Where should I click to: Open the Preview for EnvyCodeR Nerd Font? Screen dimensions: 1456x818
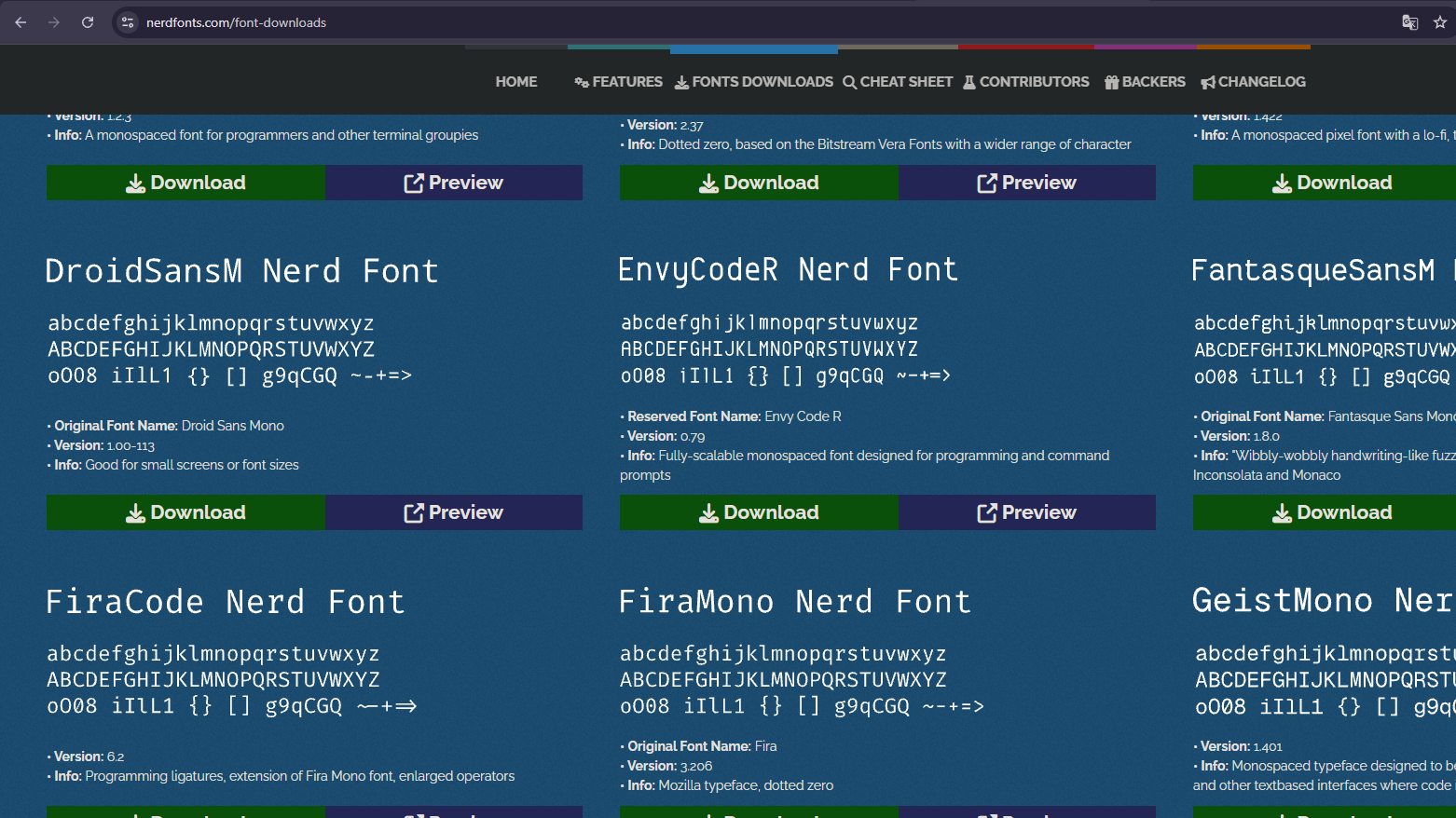coord(1026,512)
